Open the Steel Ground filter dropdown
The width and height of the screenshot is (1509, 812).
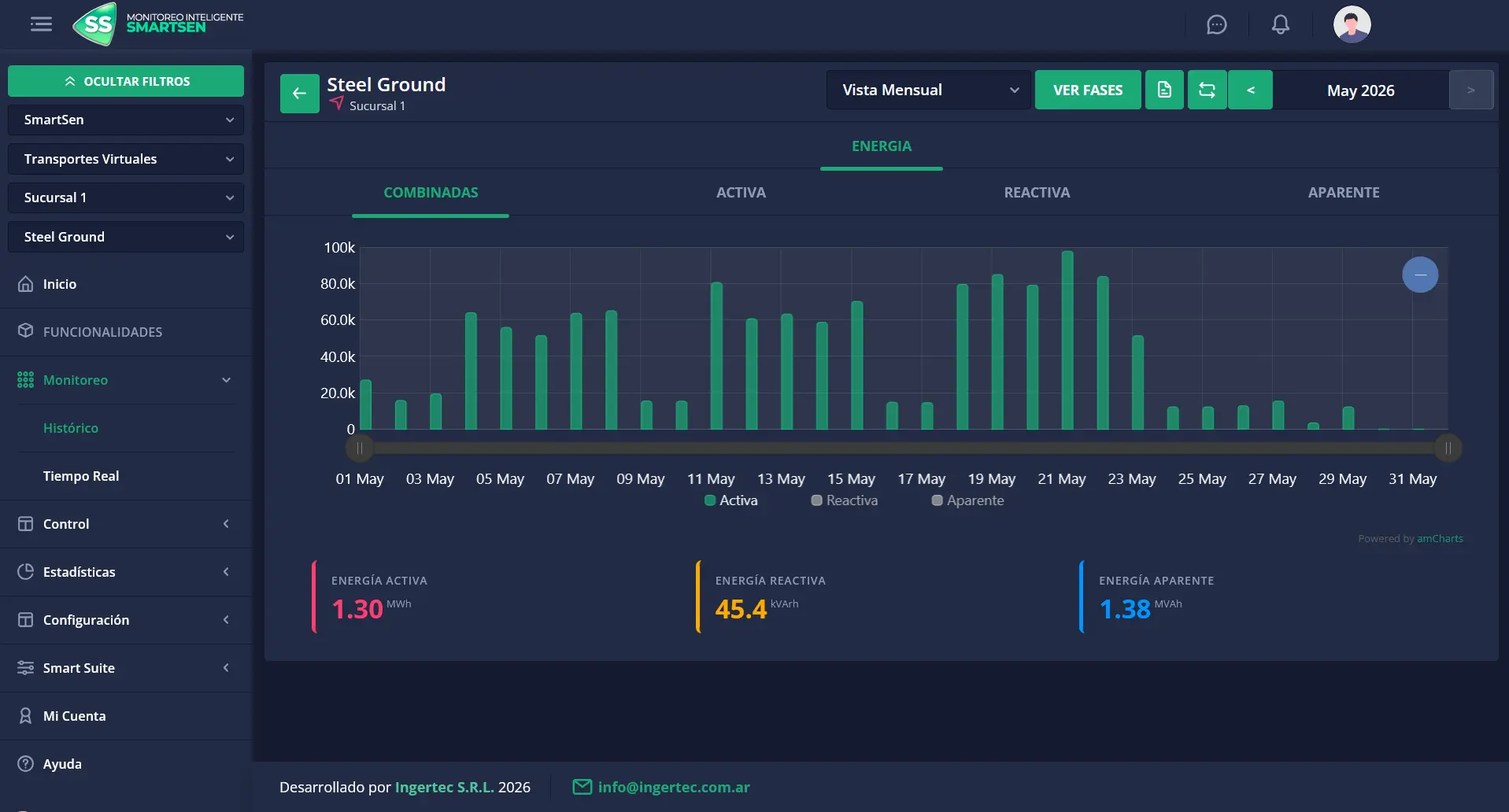pyautogui.click(x=126, y=237)
